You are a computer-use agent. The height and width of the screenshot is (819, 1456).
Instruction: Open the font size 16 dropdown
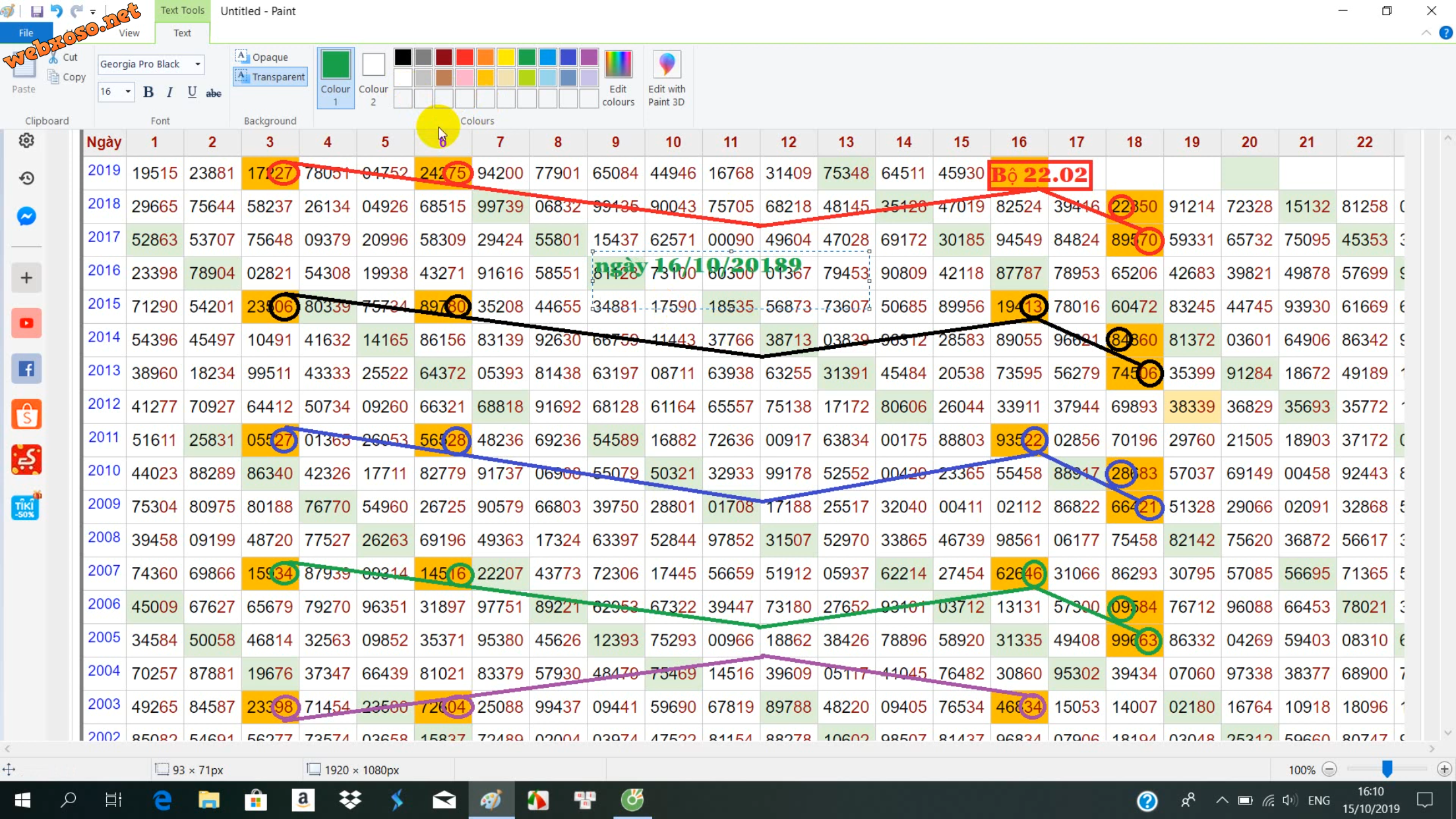(x=128, y=92)
